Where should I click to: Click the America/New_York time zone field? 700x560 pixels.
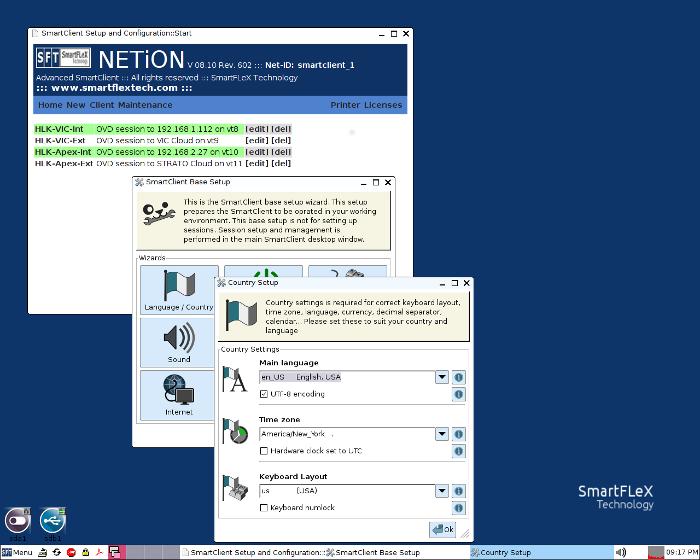[x=347, y=434]
